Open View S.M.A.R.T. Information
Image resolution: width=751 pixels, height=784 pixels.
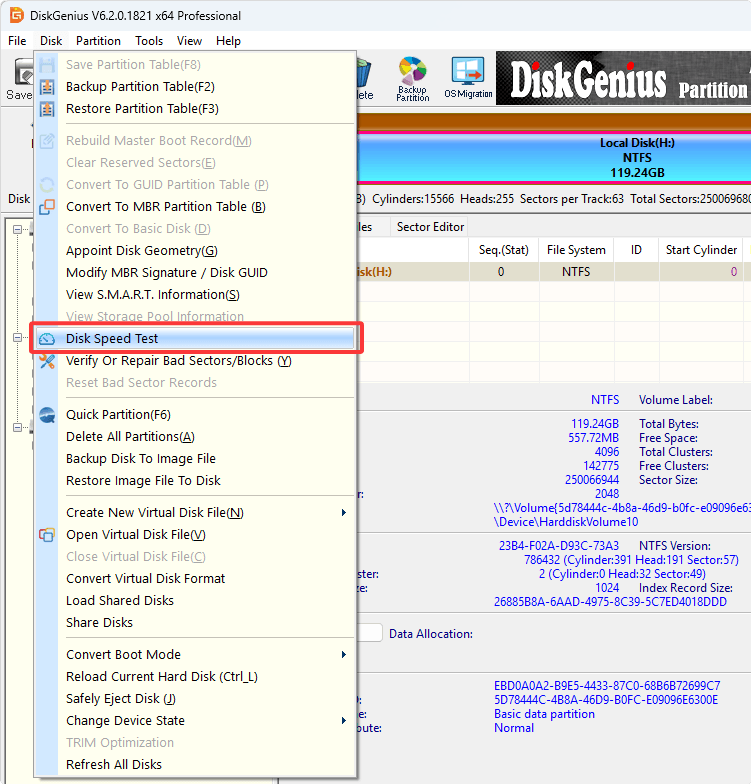pos(196,294)
